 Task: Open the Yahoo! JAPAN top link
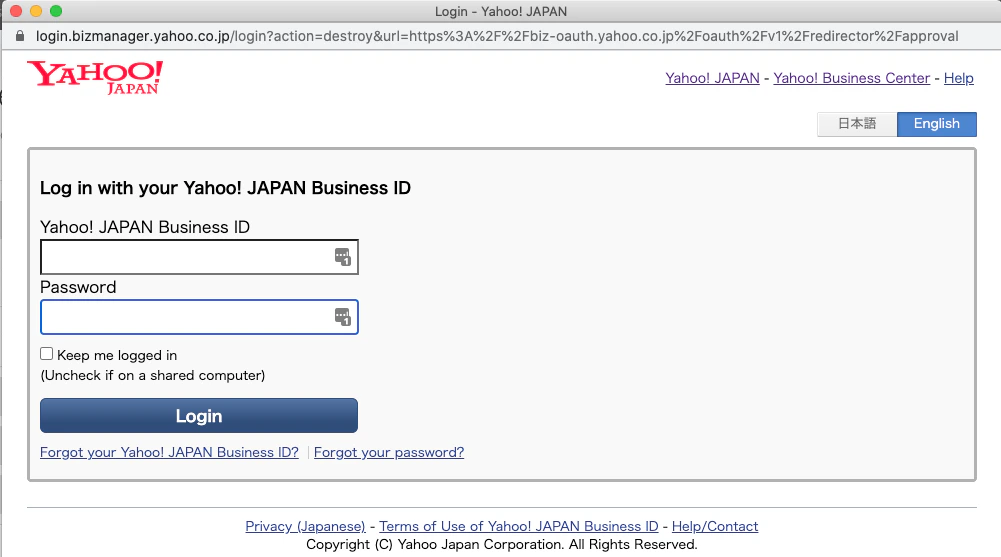712,78
